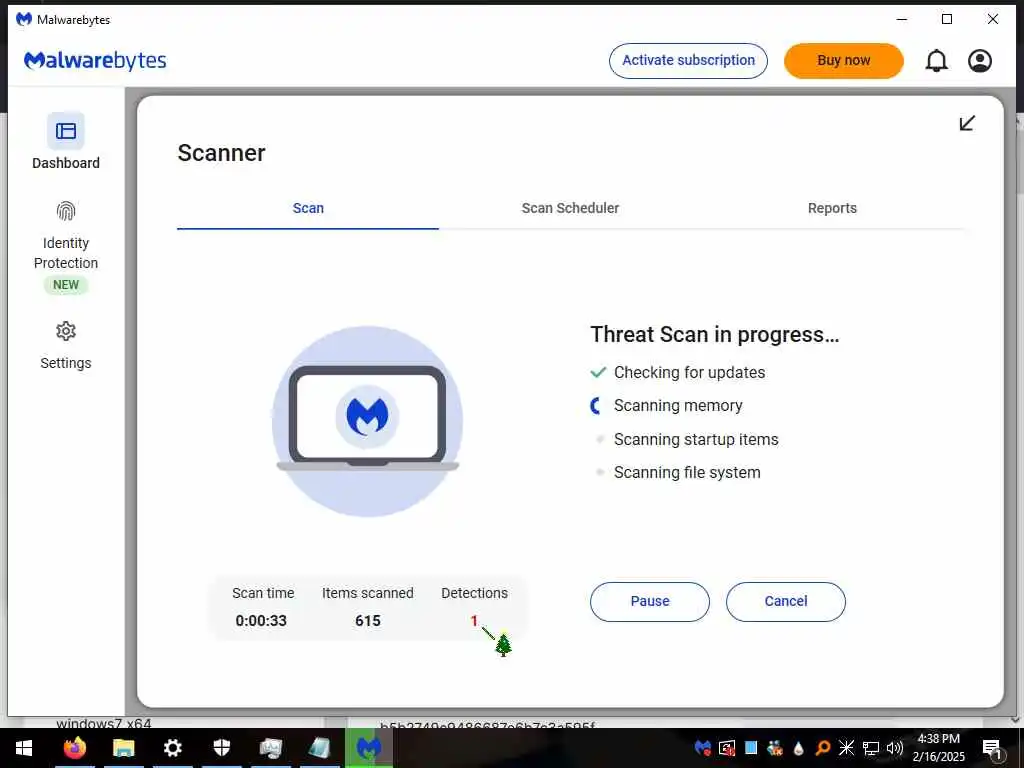This screenshot has width=1024, height=768.
Task: Click the Malwarebytes logo in the header
Action: pyautogui.click(x=95, y=61)
